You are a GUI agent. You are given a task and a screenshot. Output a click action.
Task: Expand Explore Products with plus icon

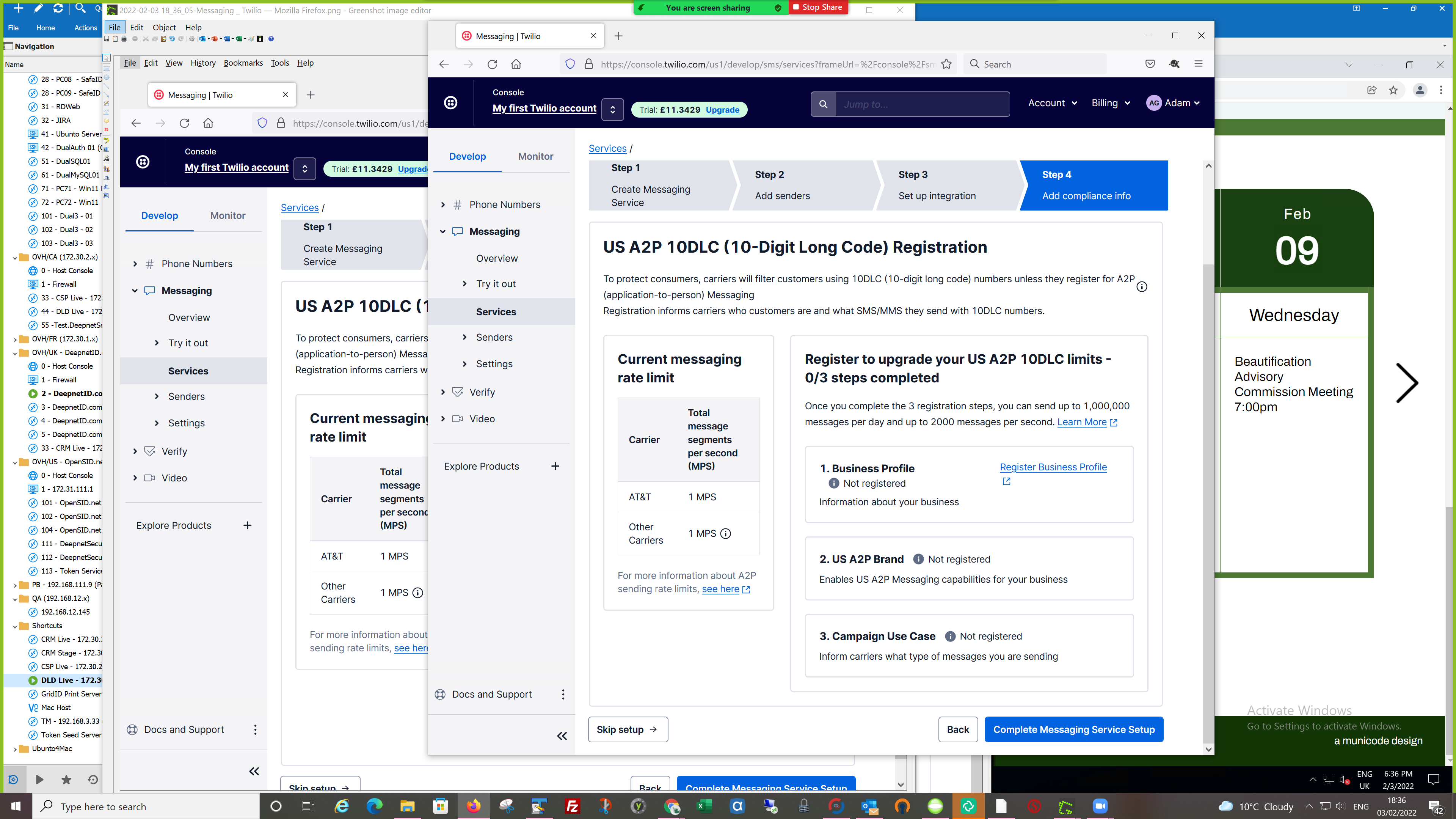pos(555,466)
